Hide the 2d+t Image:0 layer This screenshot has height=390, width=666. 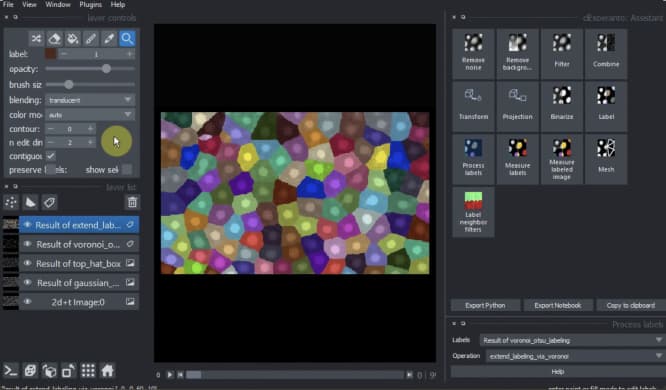click(27, 302)
